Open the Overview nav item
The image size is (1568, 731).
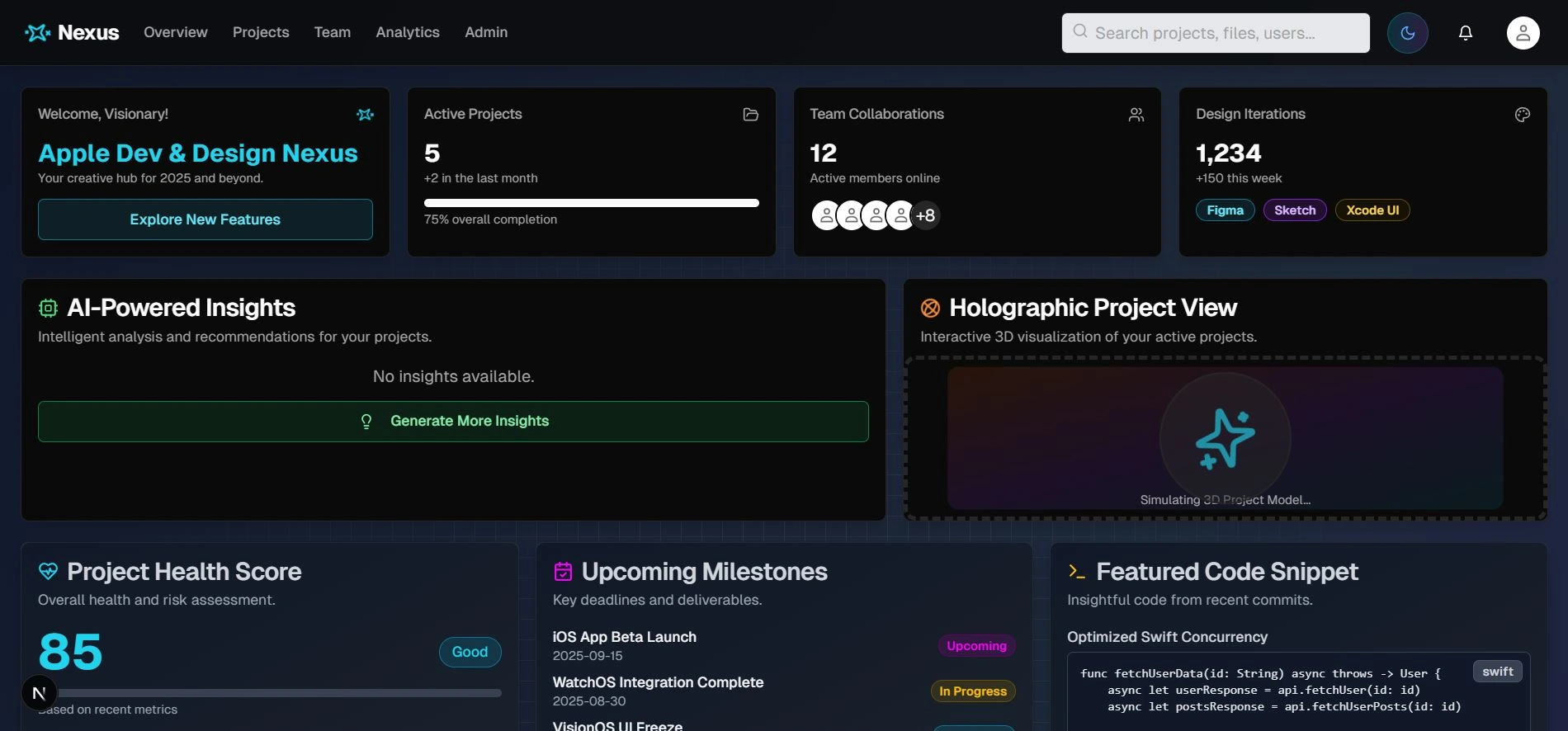(x=176, y=32)
